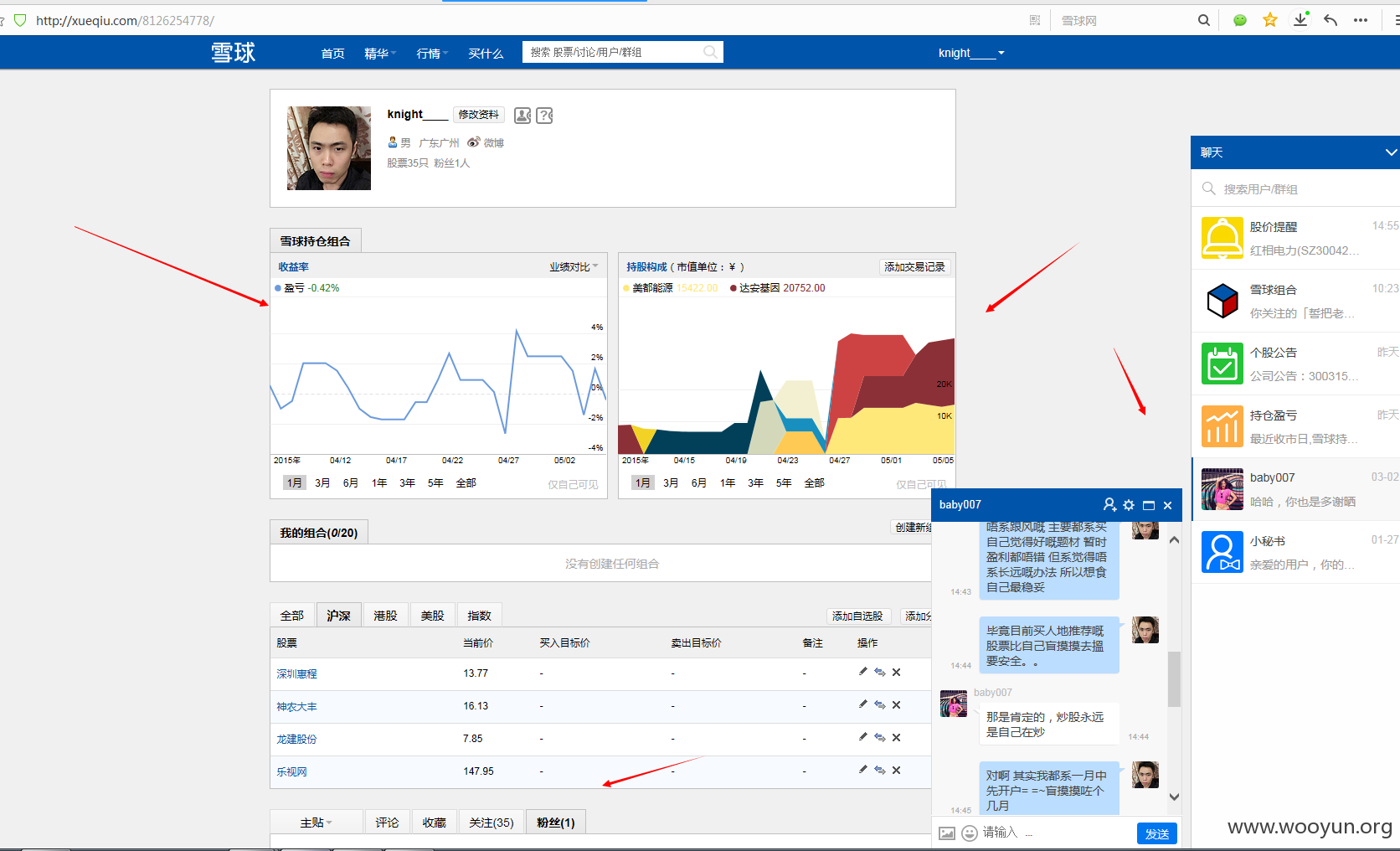This screenshot has width=1400, height=851.
Task: Click the share icon for 神农大丰
Action: tap(880, 704)
